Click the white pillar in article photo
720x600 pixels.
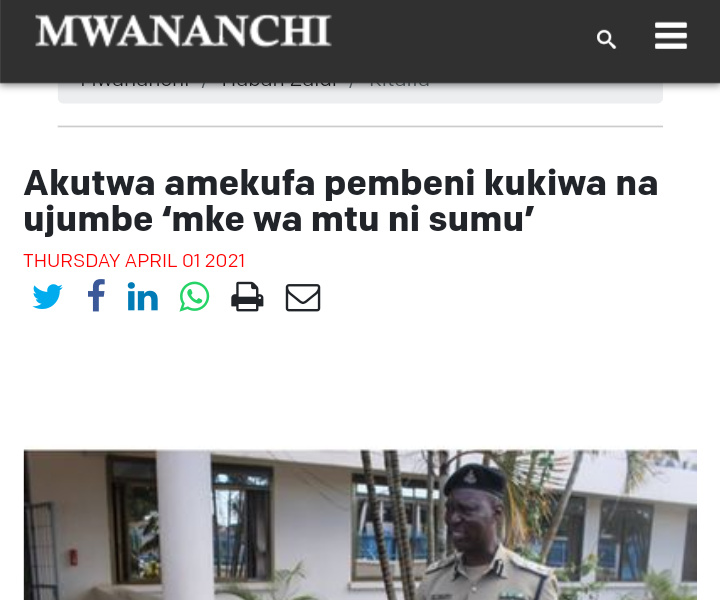tap(184, 525)
